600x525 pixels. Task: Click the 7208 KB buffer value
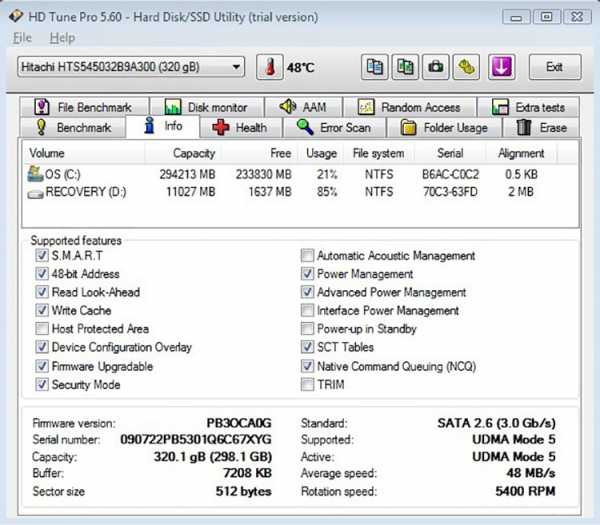coord(247,473)
